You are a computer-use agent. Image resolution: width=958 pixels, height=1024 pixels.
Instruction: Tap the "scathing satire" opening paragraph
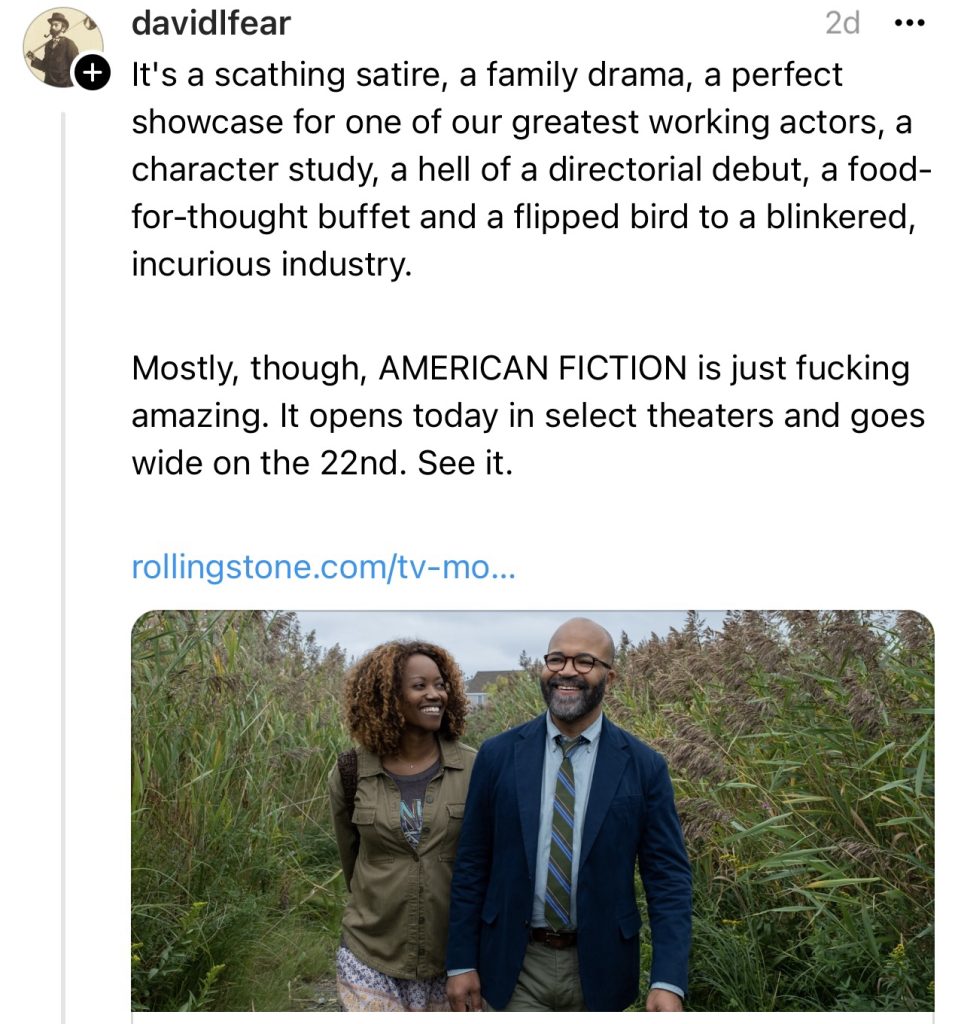coord(520,170)
